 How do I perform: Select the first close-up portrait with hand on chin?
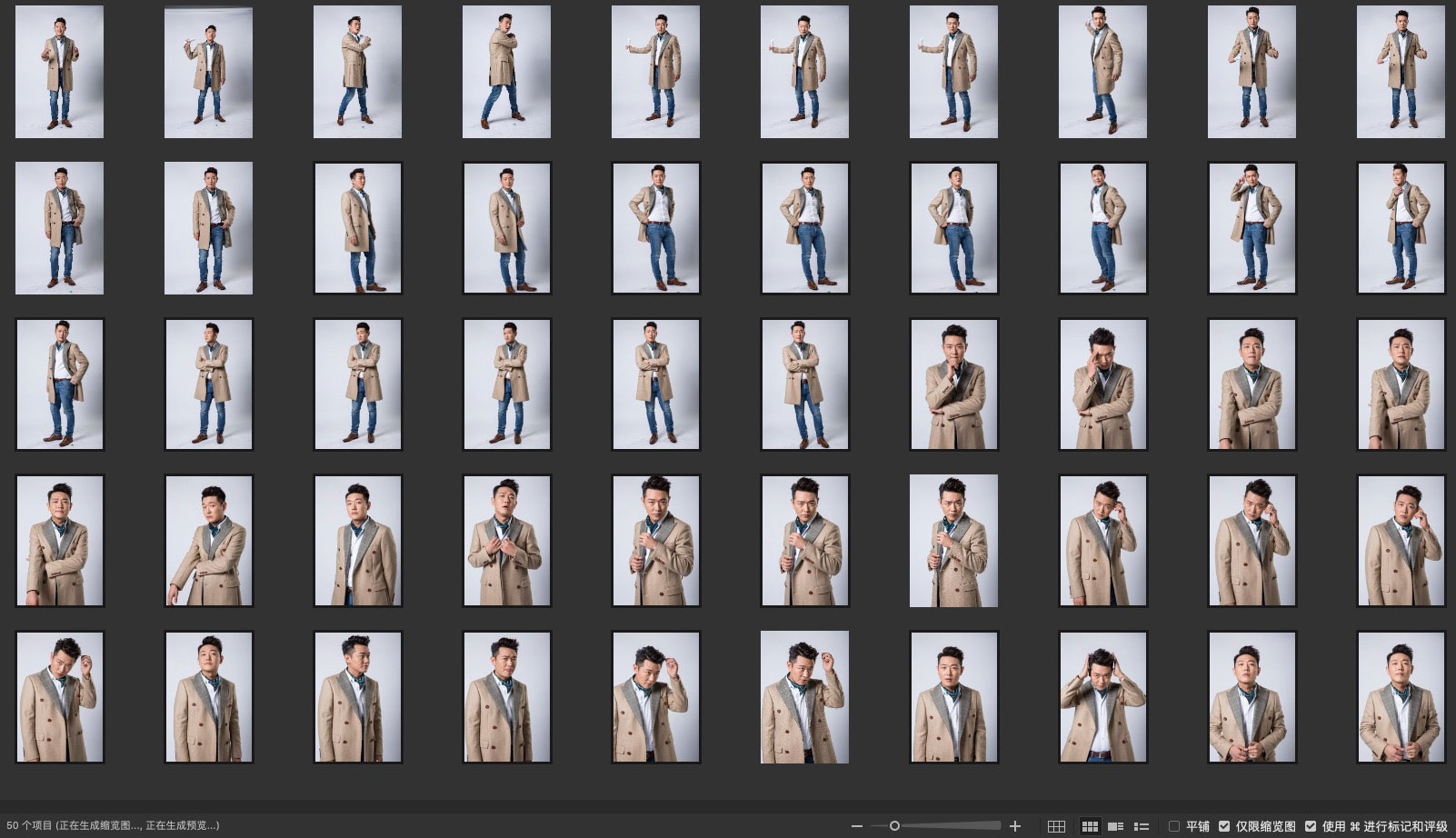point(953,384)
